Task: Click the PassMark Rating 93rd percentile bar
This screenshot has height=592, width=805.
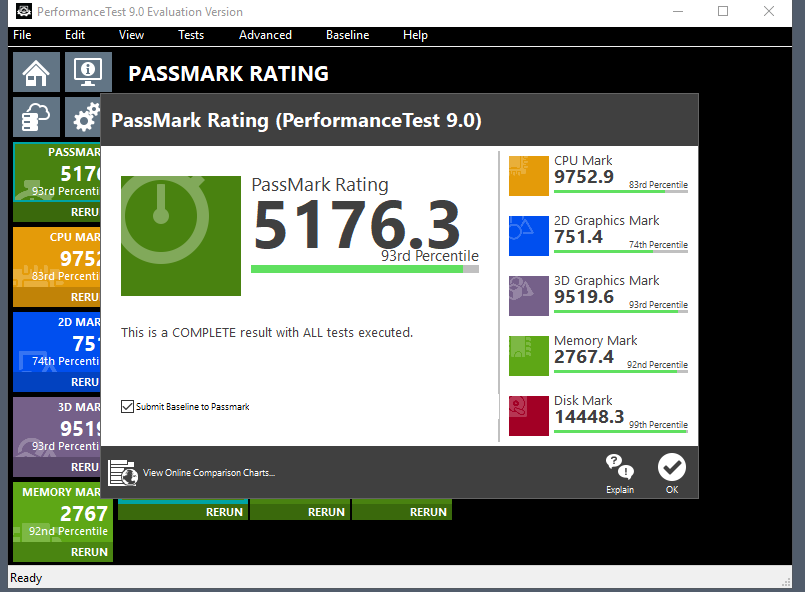Action: coord(365,269)
